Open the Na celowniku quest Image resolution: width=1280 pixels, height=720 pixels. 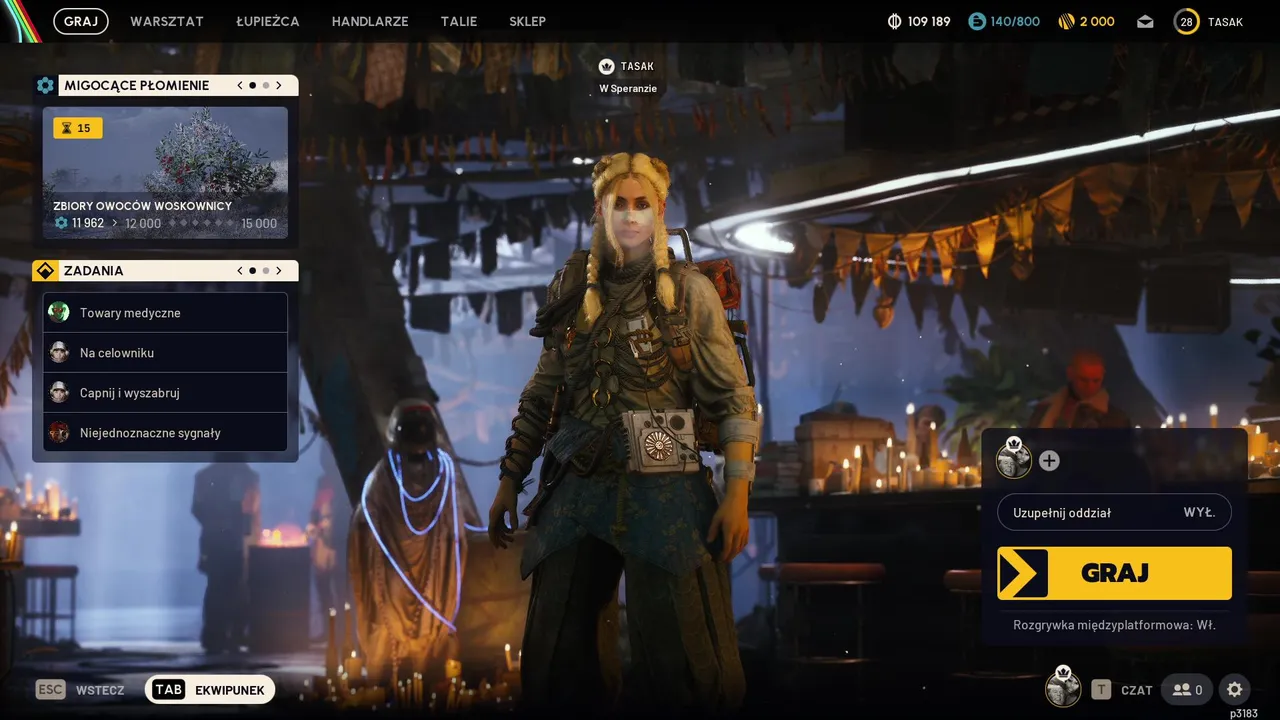165,353
